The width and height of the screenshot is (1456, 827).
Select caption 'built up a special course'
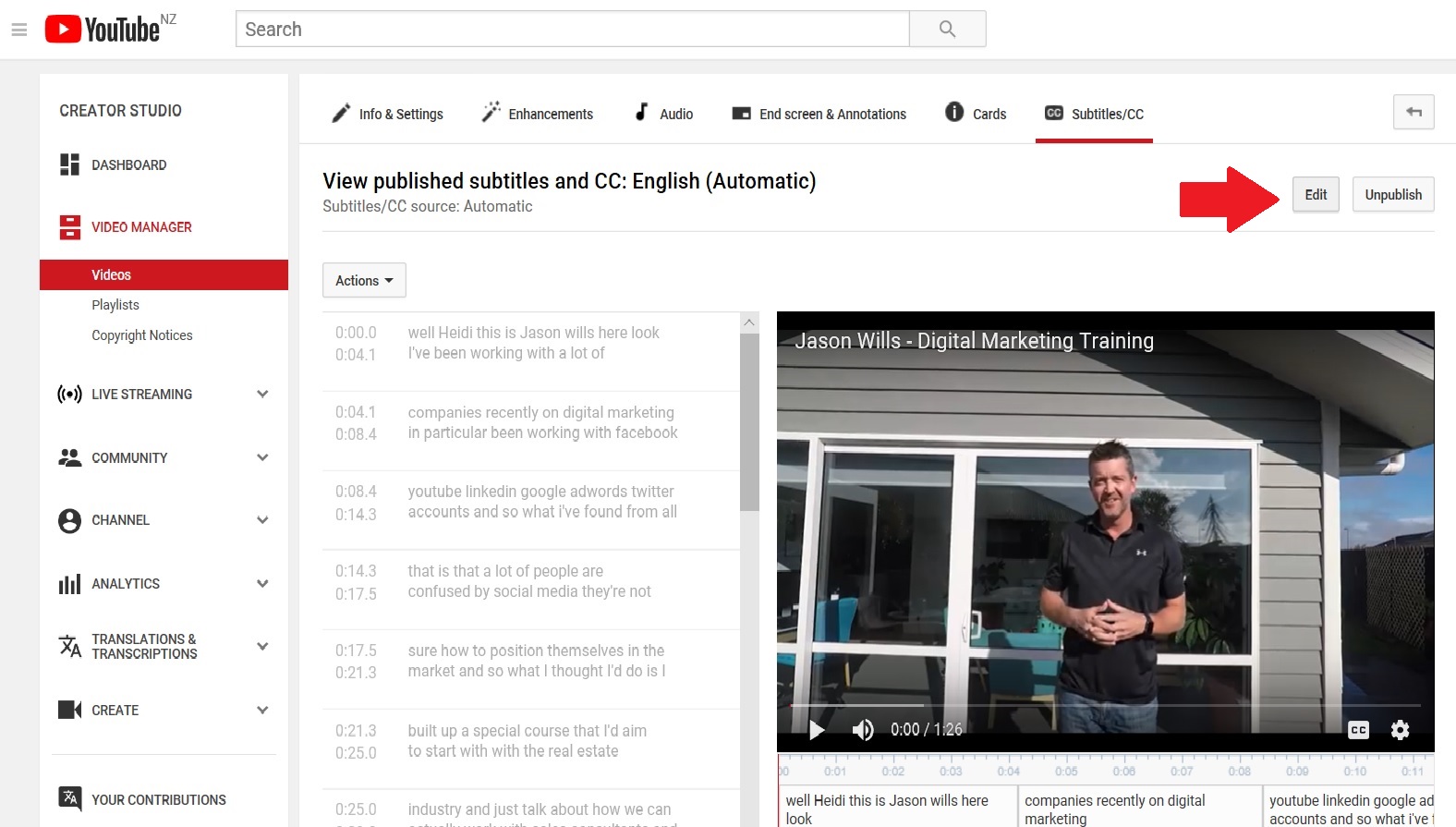click(x=531, y=749)
